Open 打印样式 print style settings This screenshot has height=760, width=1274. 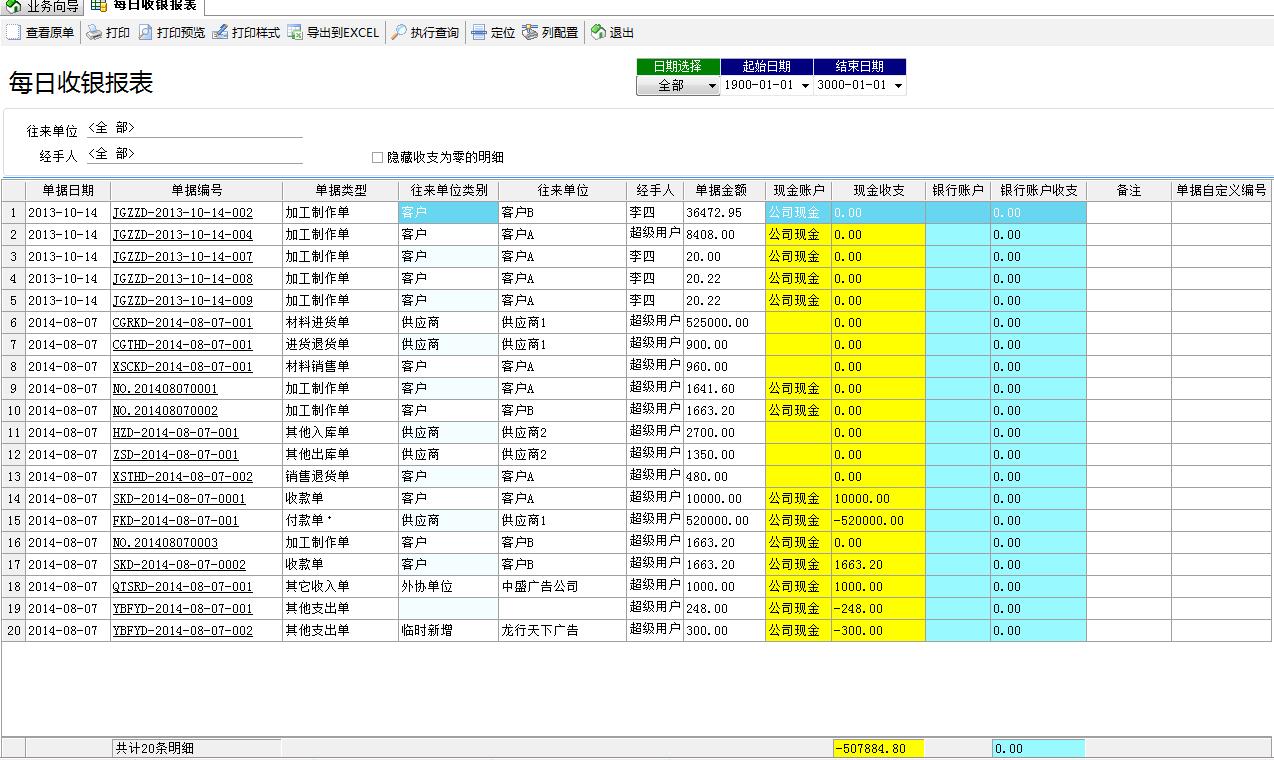pos(221,33)
